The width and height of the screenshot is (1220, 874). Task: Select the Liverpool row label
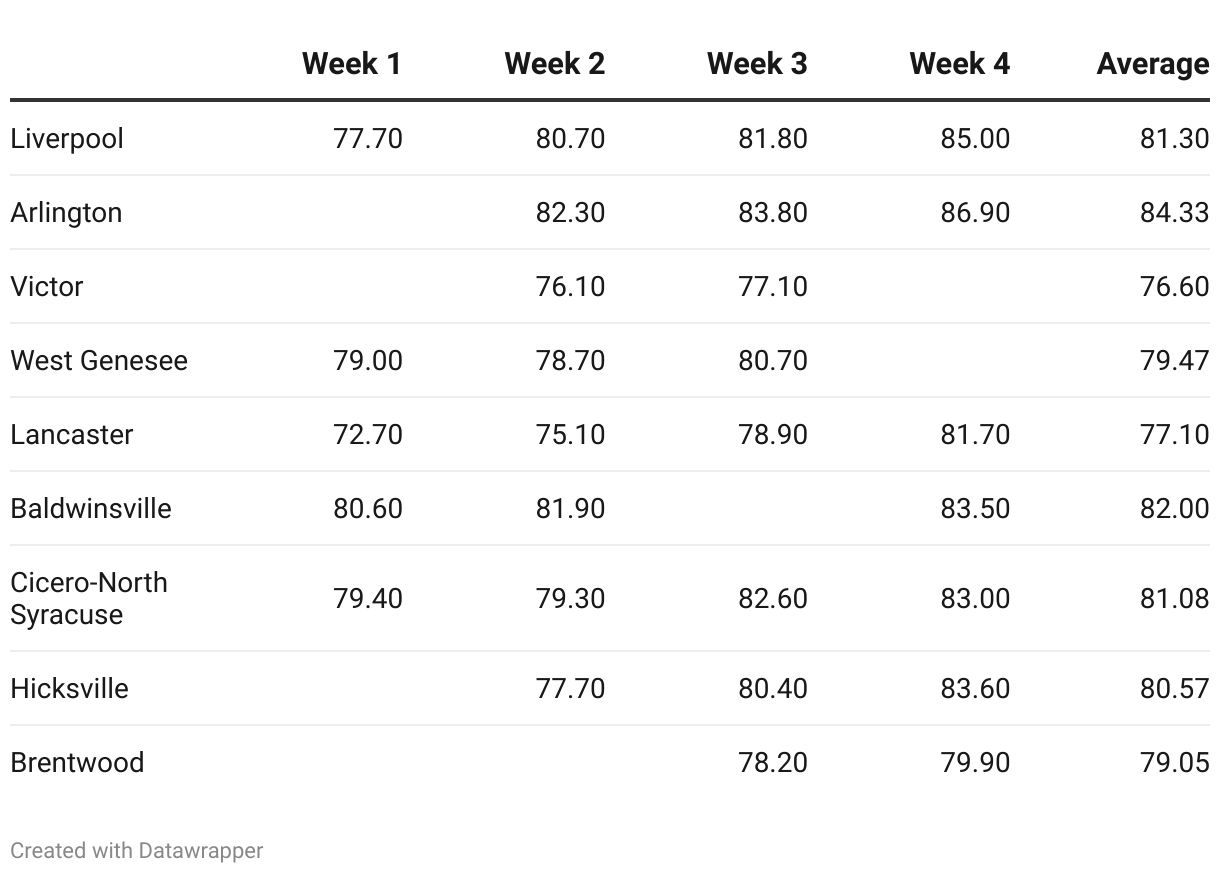click(x=67, y=138)
